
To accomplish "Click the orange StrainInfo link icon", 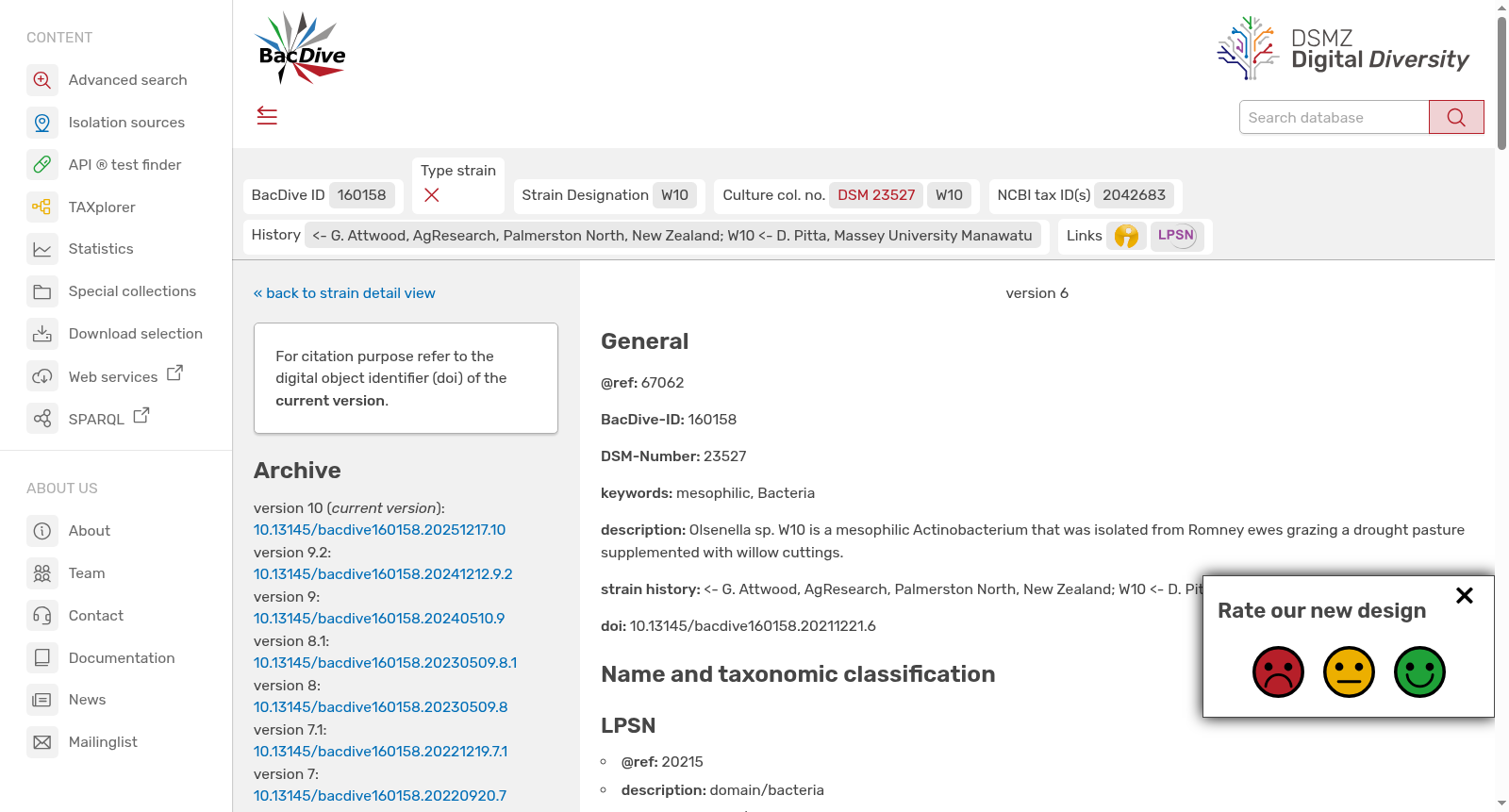I will [x=1126, y=236].
